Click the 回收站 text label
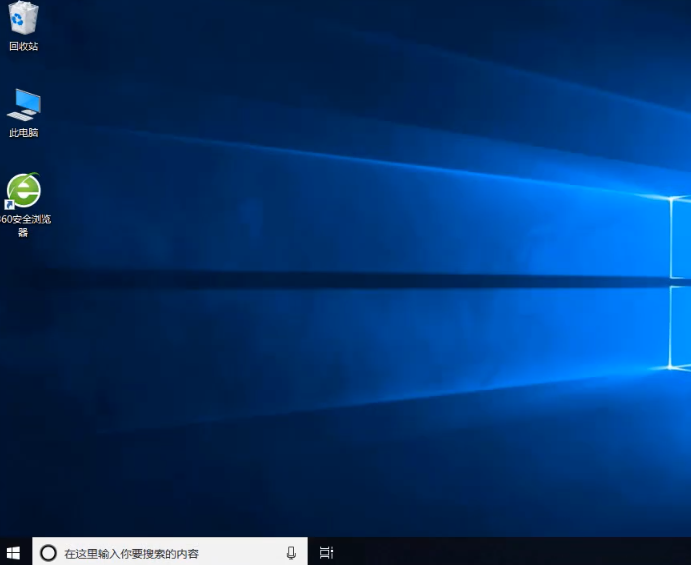691x565 pixels. click(x=23, y=46)
